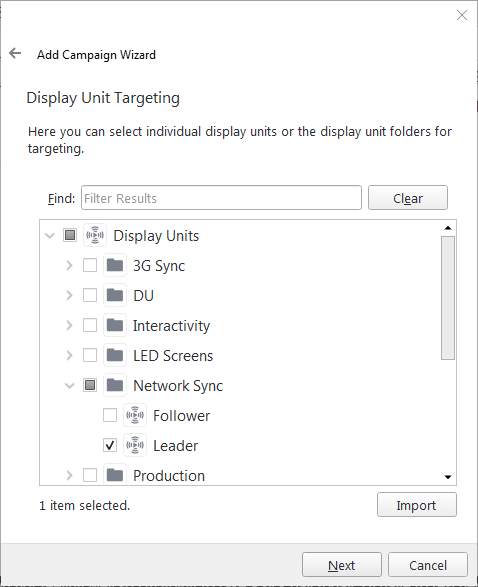Uncheck the Leader display unit checkbox
The height and width of the screenshot is (587, 478).
point(110,445)
